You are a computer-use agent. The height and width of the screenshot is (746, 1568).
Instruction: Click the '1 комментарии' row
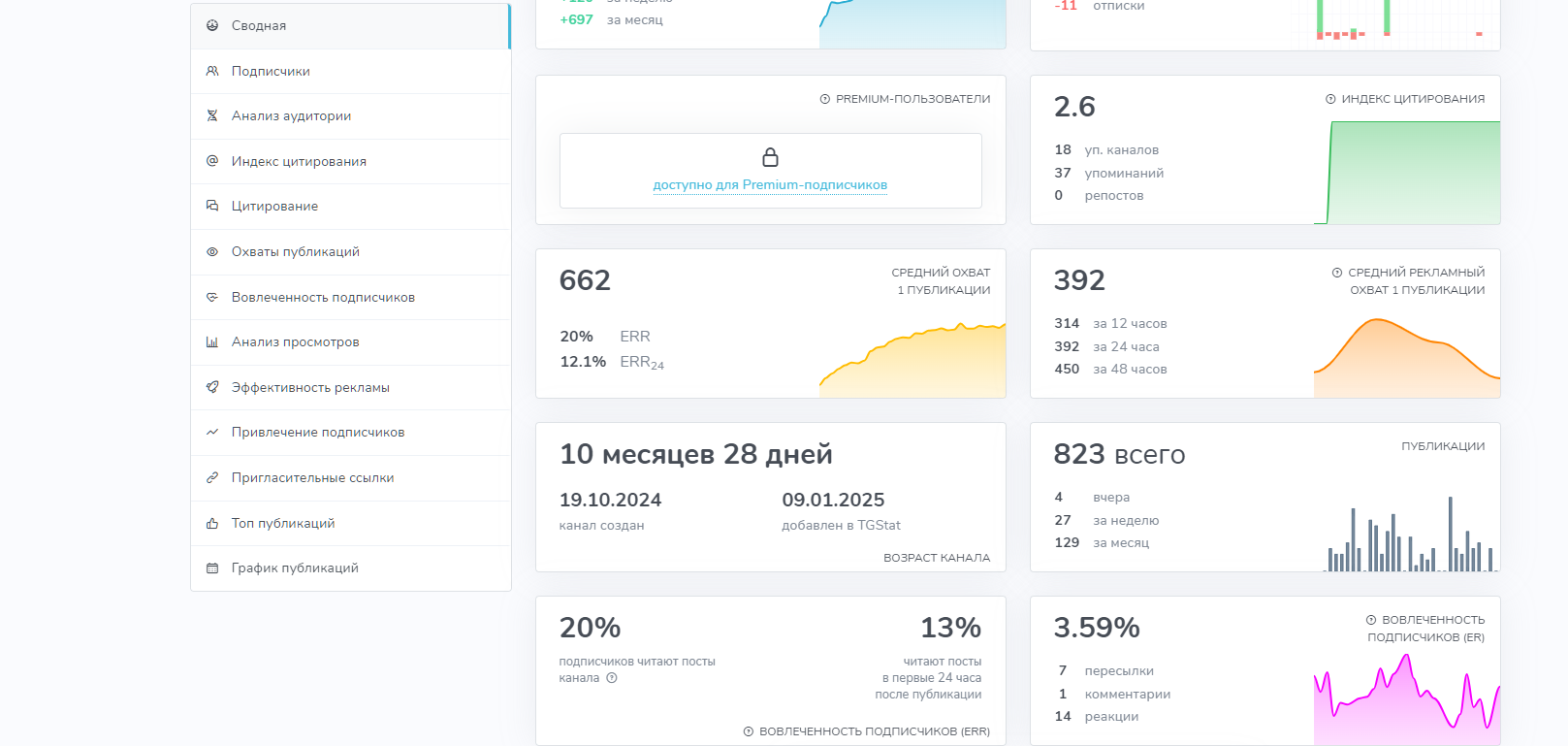1112,695
